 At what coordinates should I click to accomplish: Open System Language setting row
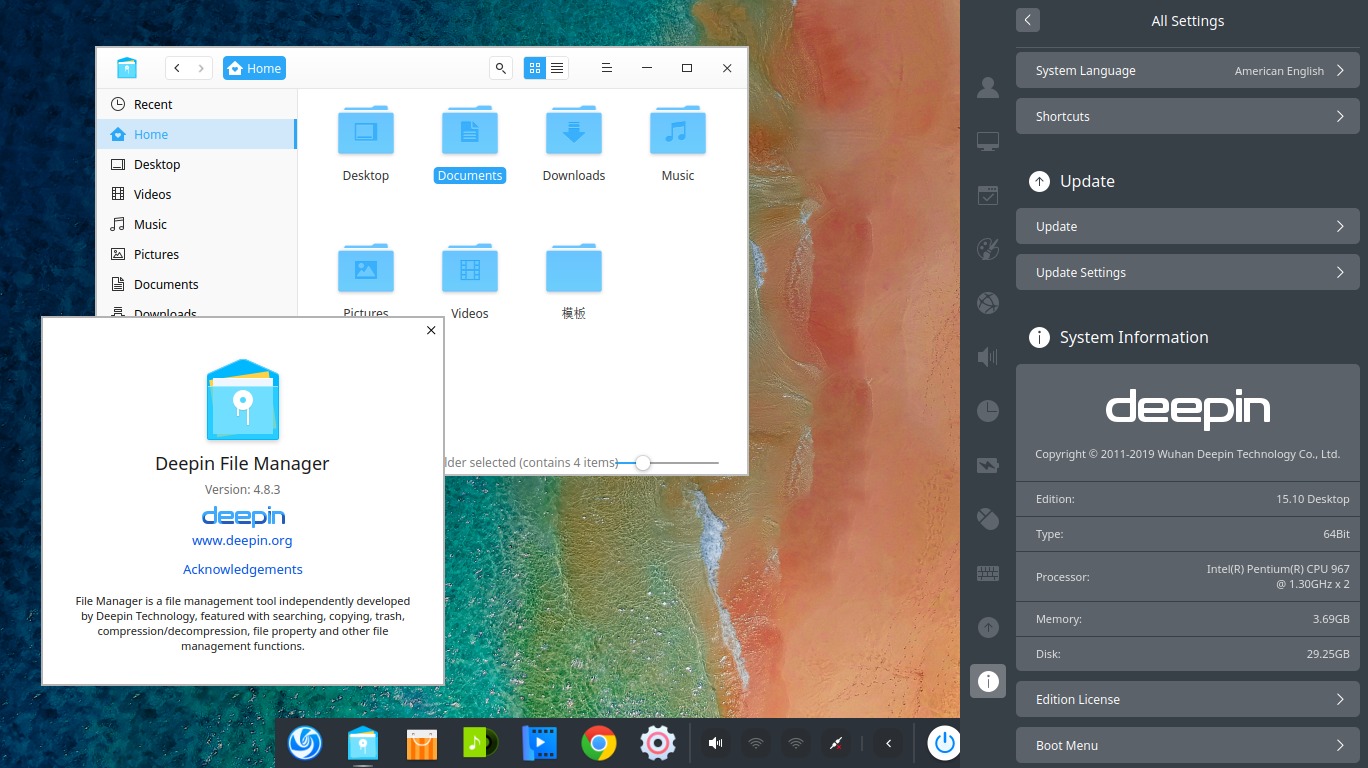tap(1188, 71)
